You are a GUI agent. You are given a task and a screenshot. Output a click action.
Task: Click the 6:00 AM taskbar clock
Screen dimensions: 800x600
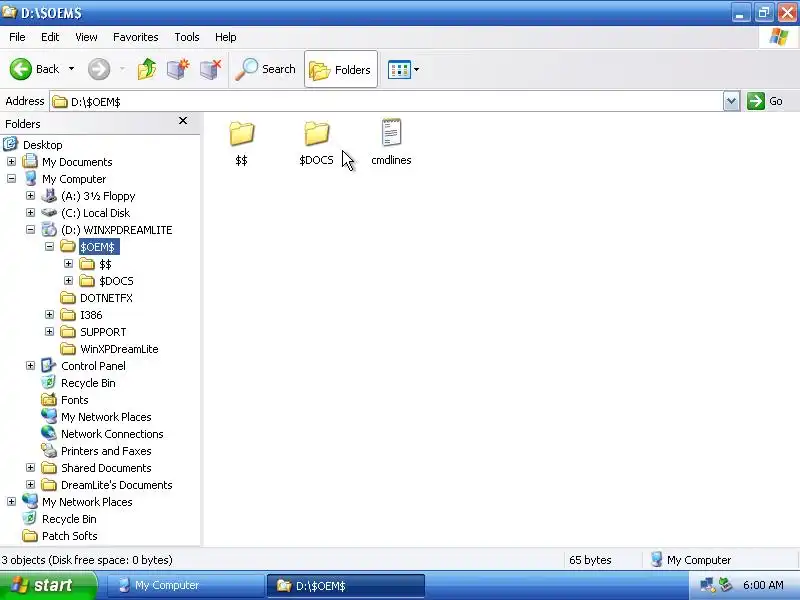(x=763, y=585)
